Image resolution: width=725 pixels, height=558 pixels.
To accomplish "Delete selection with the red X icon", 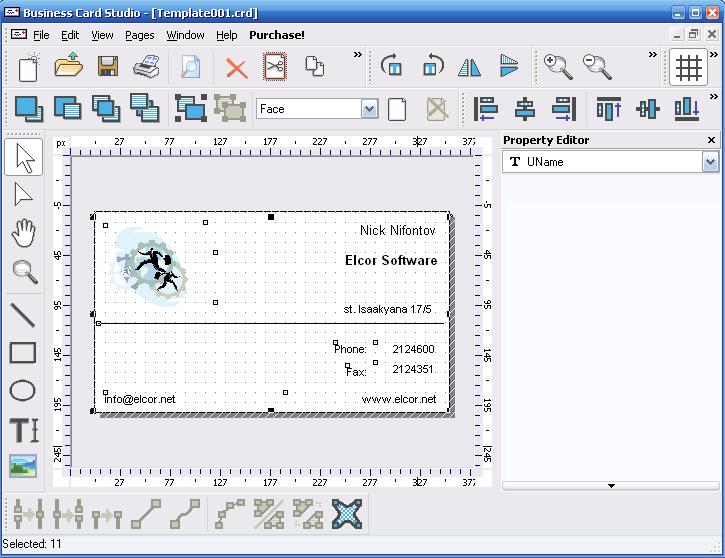I will tap(236, 68).
